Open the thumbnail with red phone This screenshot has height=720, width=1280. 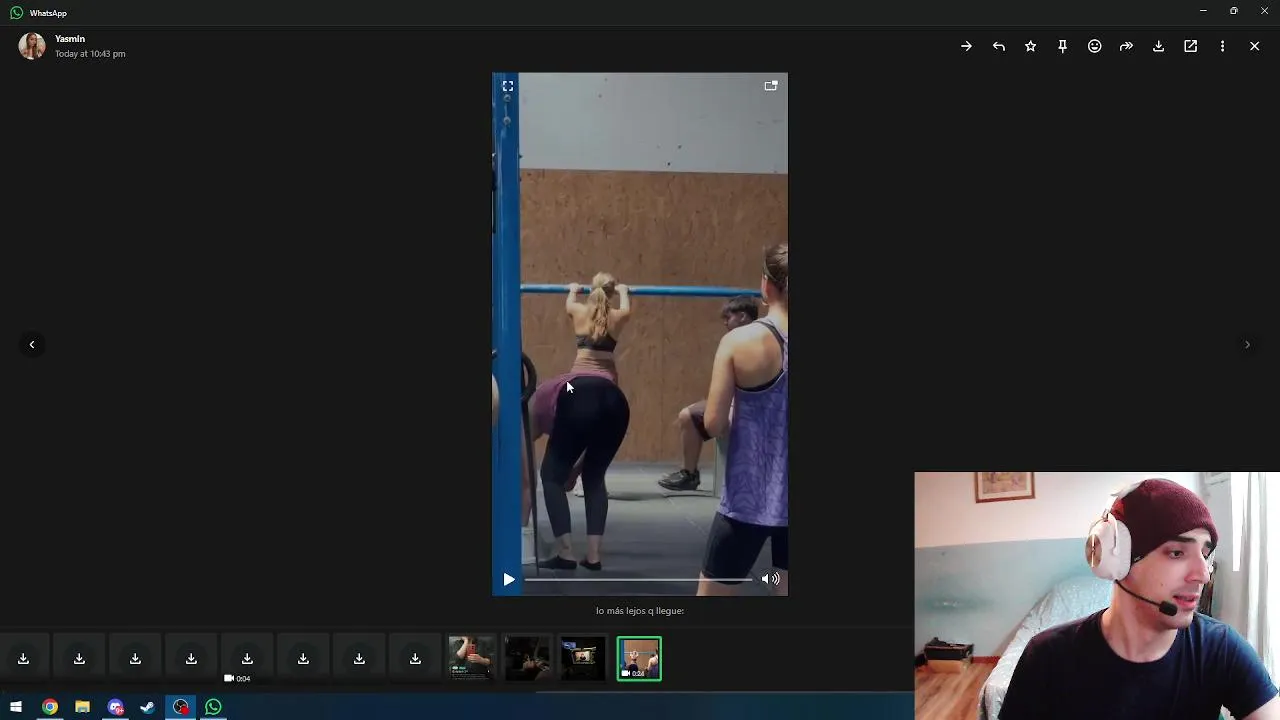(471, 659)
